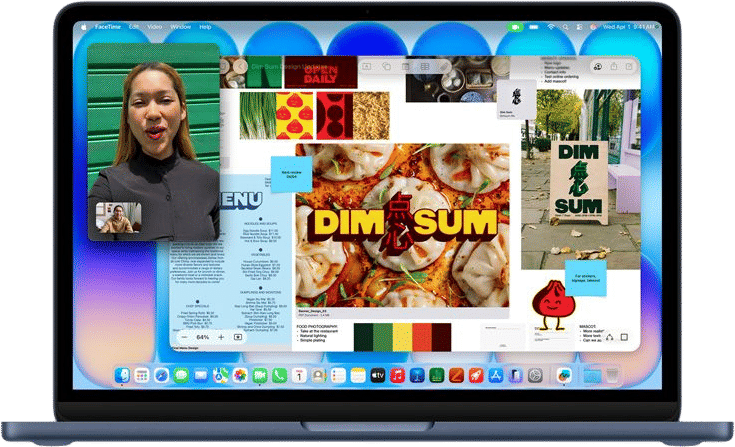
Task: Insert a text box in Freeform
Action: pyautogui.click(x=367, y=67)
